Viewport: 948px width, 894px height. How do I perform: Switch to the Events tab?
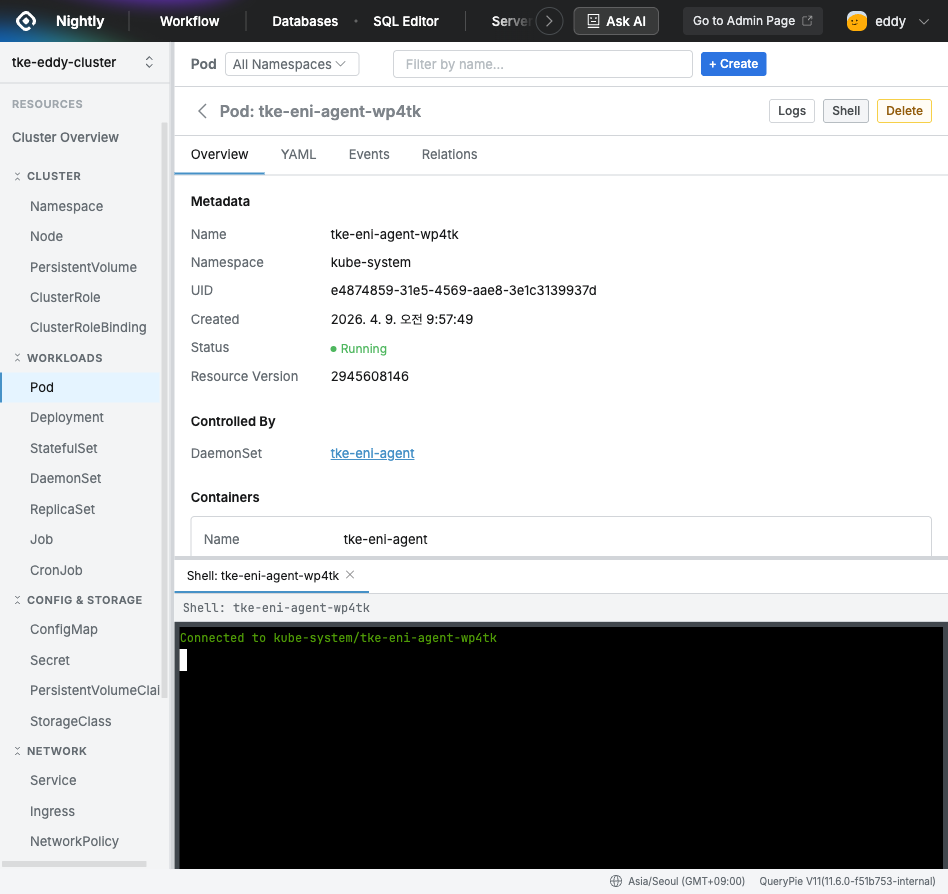tap(369, 155)
